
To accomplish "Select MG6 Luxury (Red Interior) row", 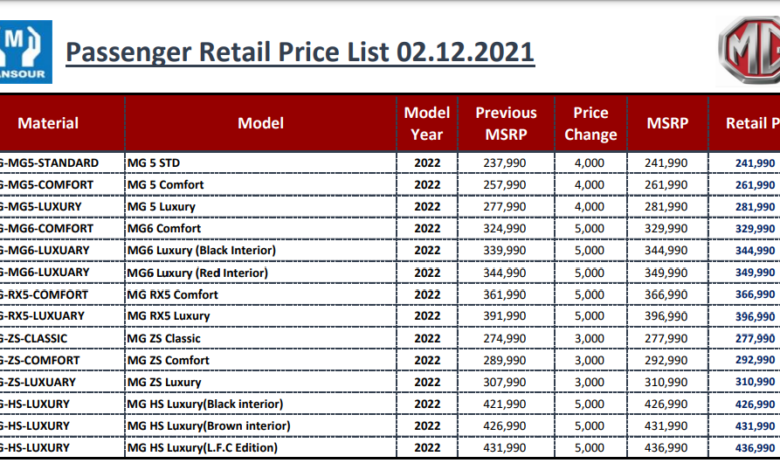I will point(200,272).
